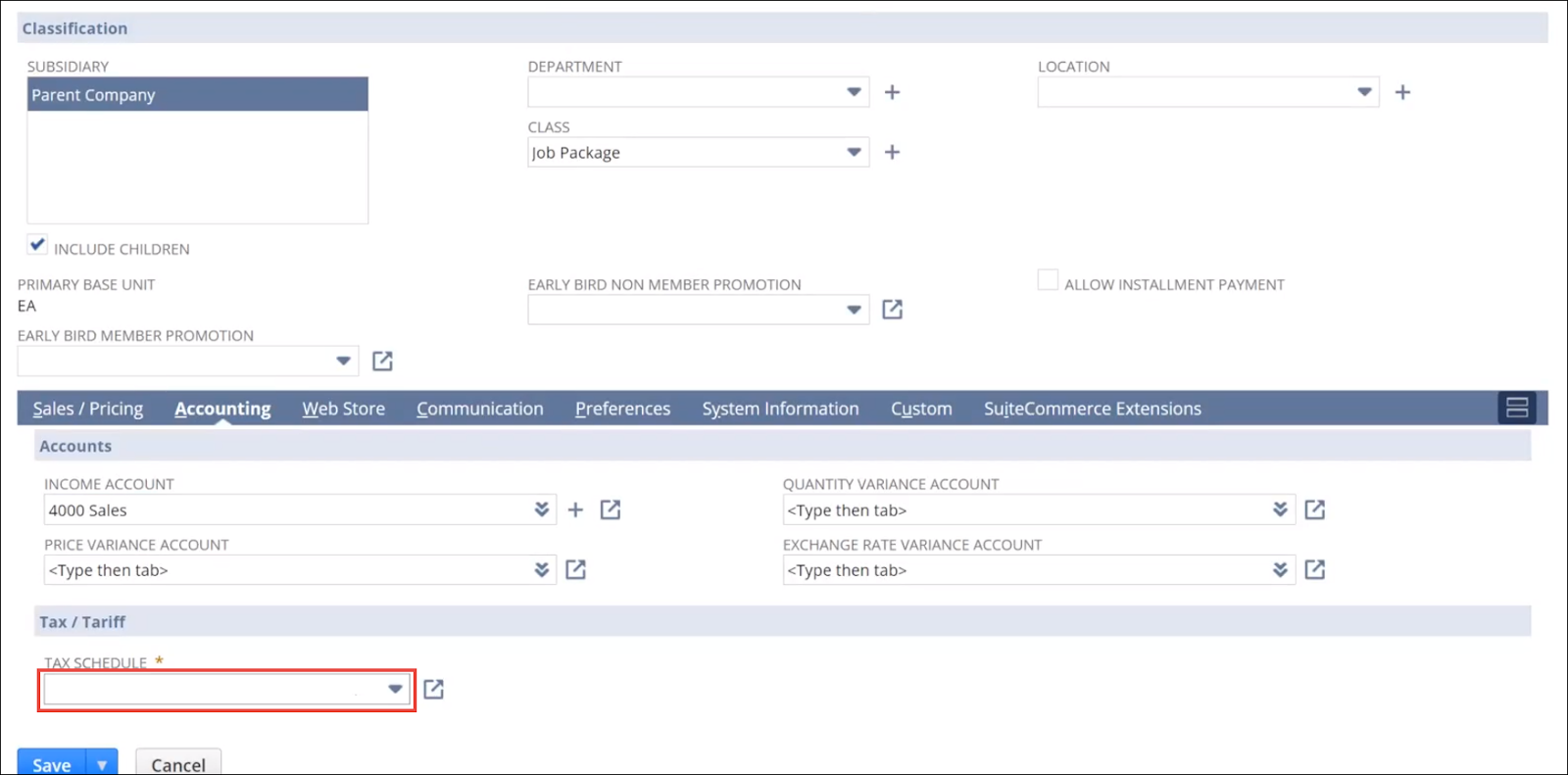The height and width of the screenshot is (775, 1568).
Task: Select Parent Company in Subsidiary list
Action: [x=197, y=95]
